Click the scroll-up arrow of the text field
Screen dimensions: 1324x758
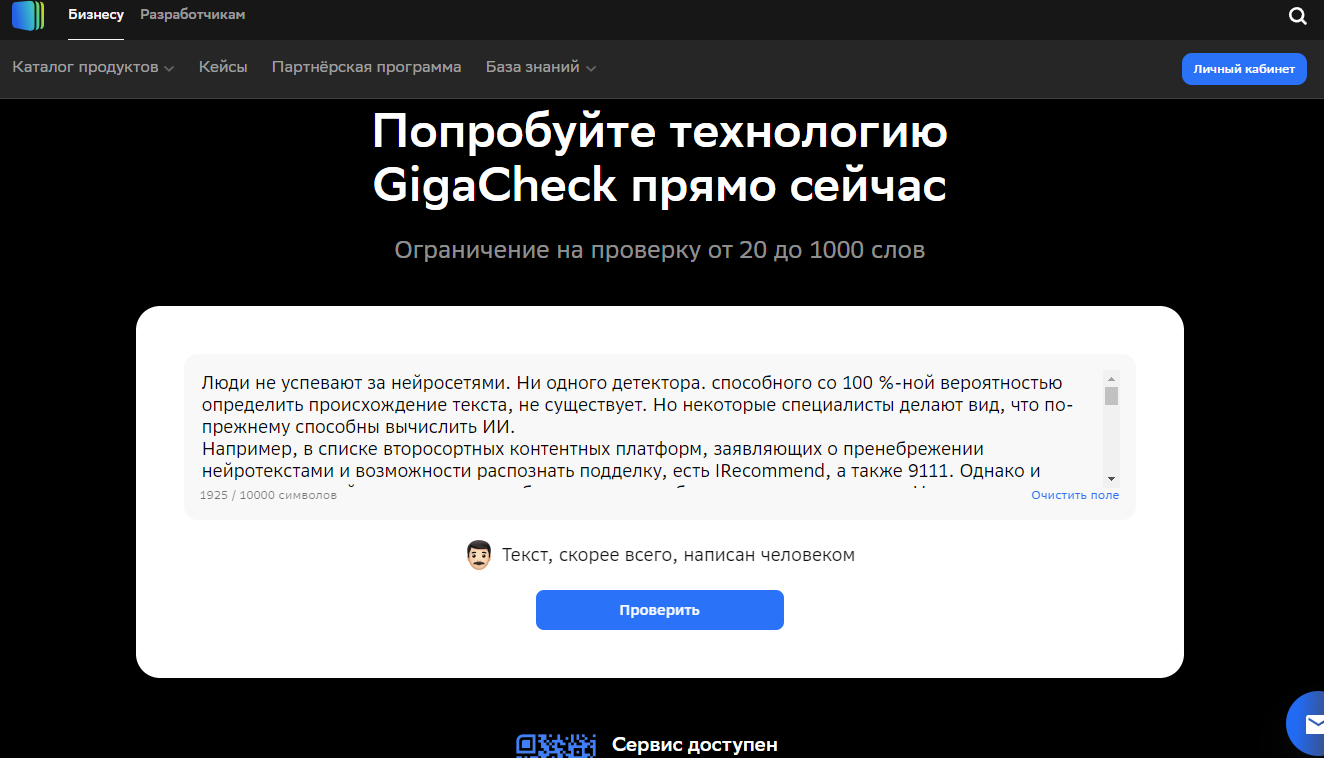click(x=1111, y=378)
